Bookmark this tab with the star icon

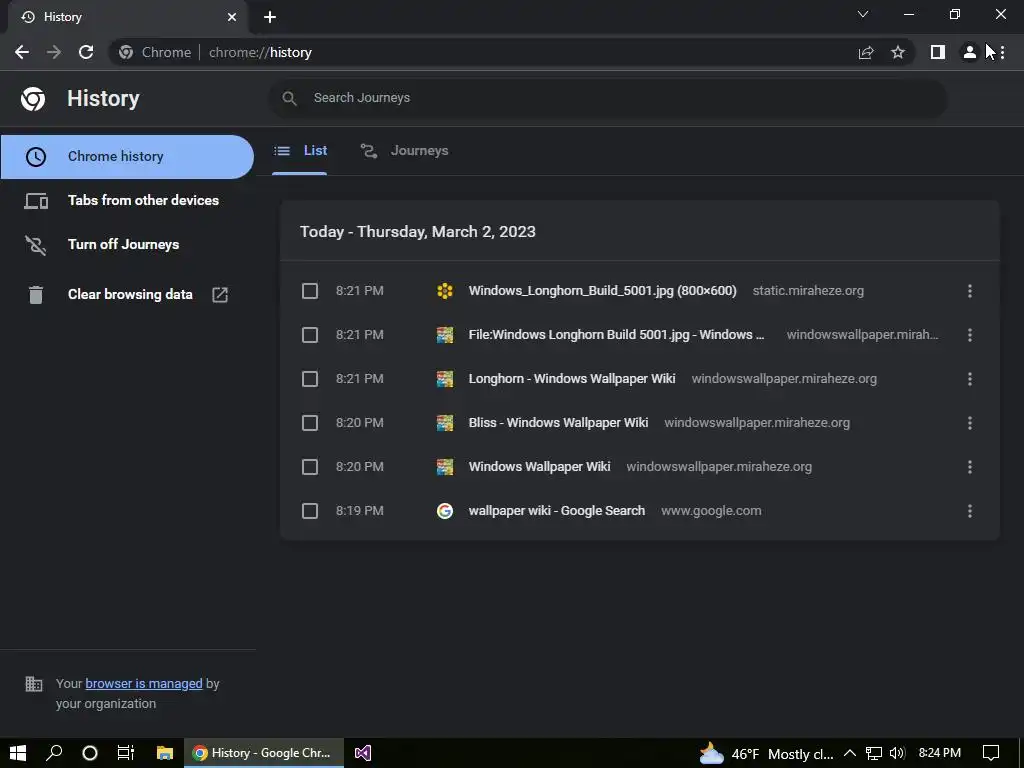[x=898, y=52]
